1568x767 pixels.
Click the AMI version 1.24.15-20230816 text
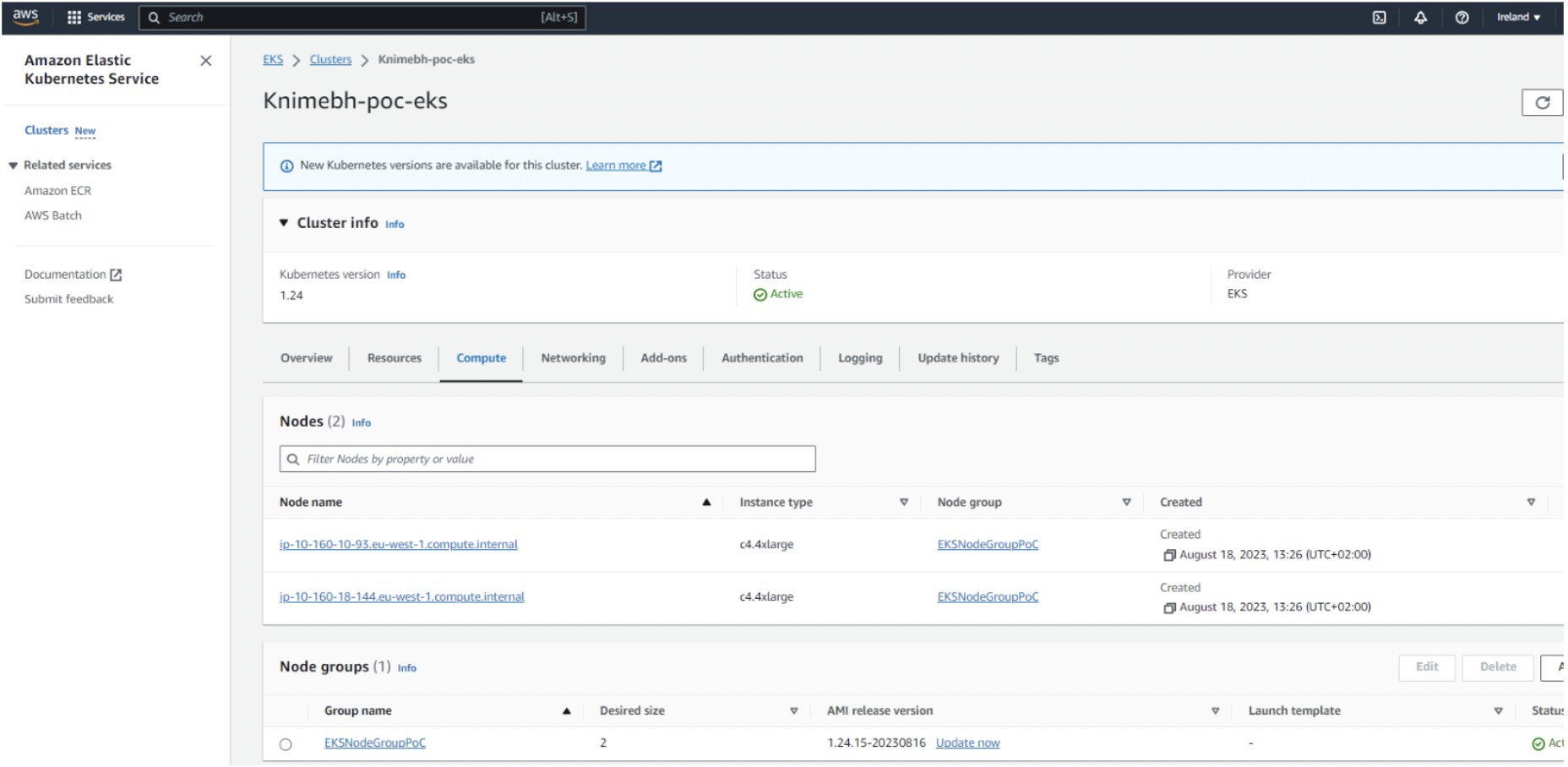point(876,743)
